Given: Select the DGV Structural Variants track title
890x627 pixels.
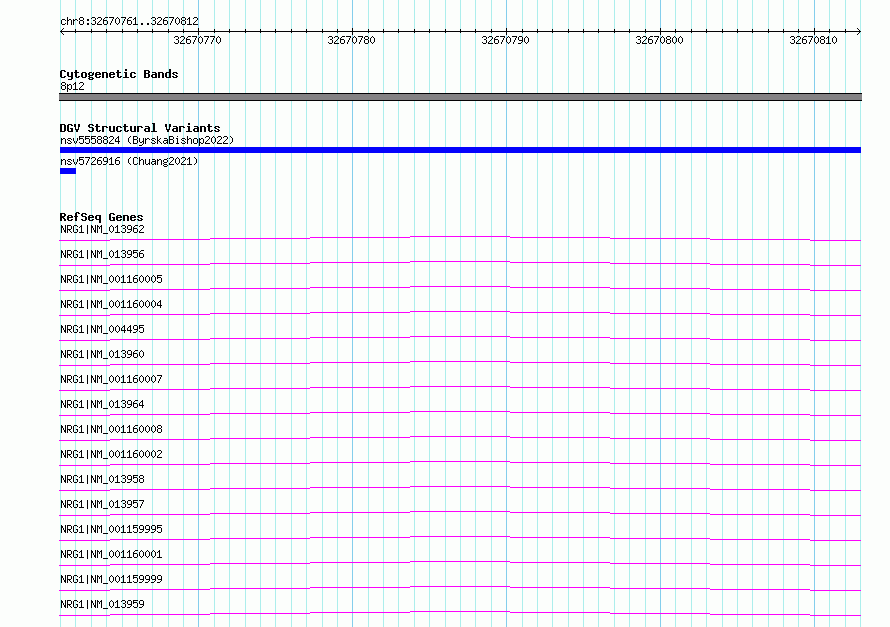Looking at the screenshot, I should (x=140, y=128).
